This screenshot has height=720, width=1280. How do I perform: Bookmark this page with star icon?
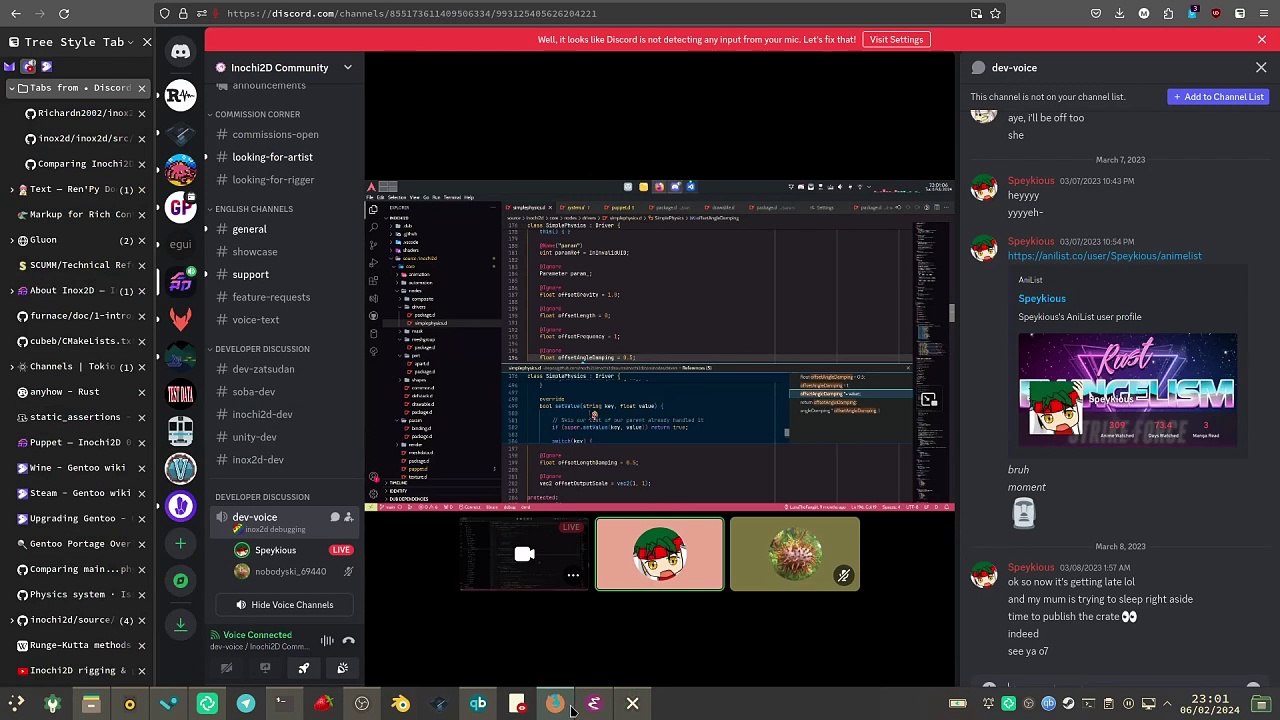[995, 14]
